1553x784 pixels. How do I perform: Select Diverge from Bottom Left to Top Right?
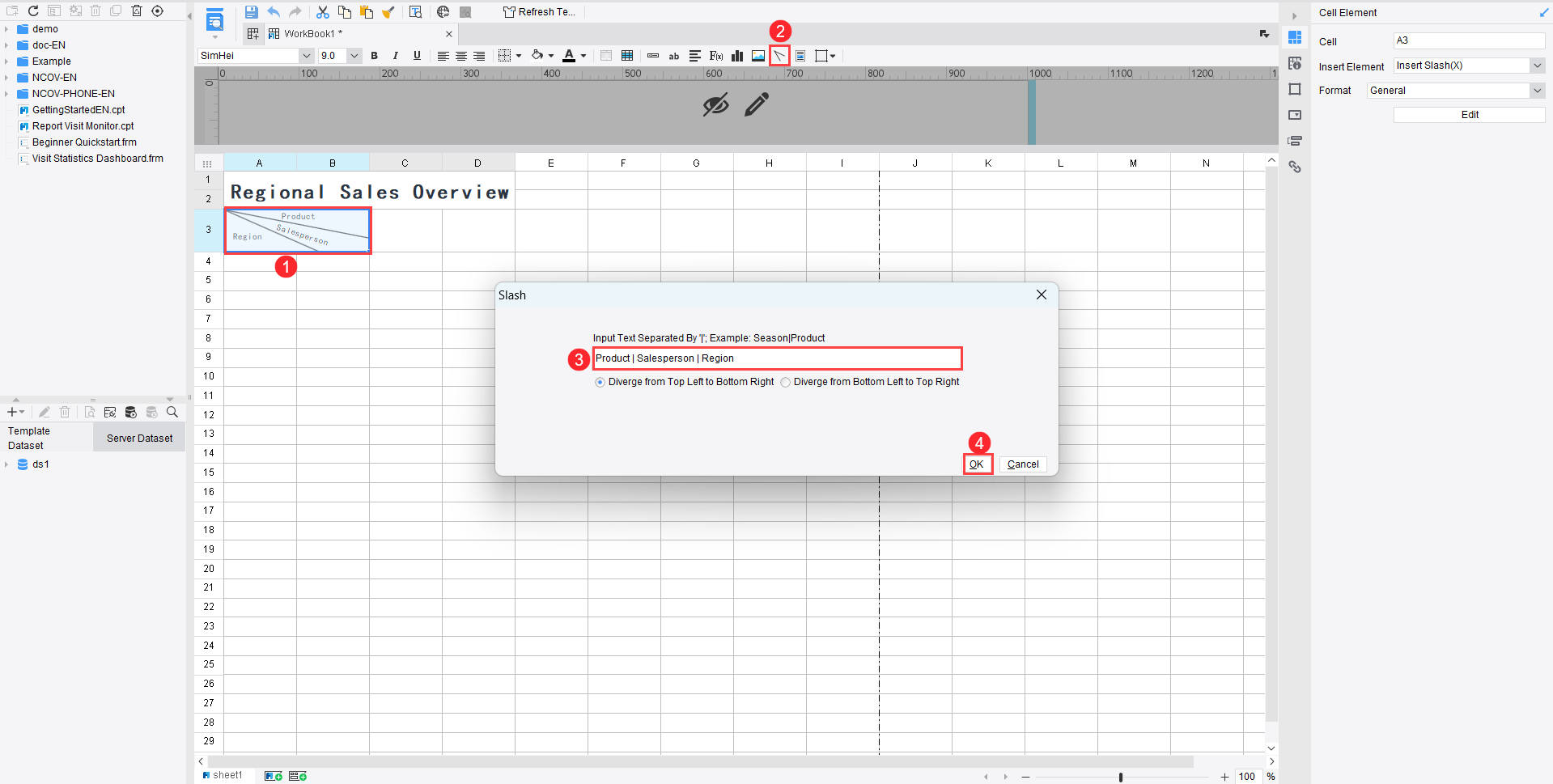point(785,382)
